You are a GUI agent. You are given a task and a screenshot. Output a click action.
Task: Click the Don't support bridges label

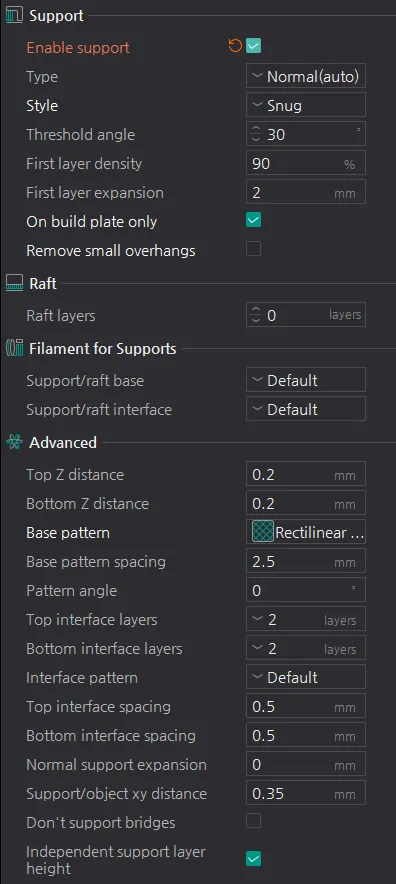(x=100, y=823)
